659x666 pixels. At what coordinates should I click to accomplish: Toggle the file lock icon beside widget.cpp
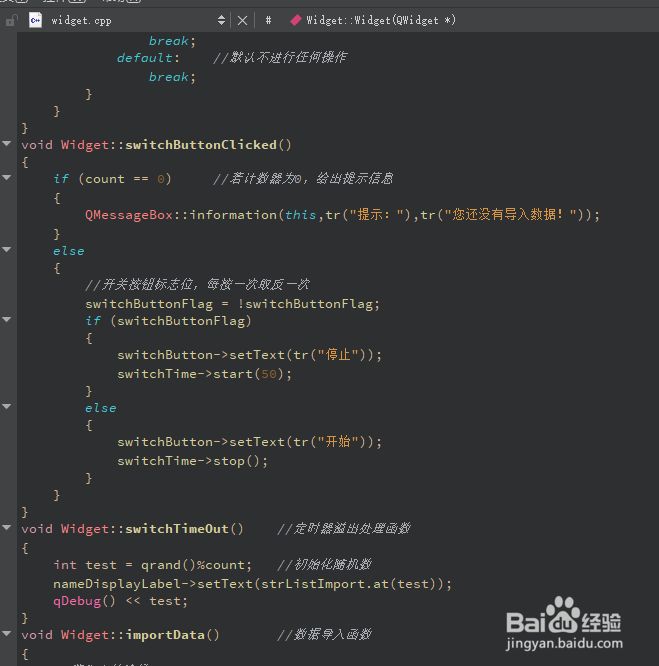(x=11, y=20)
